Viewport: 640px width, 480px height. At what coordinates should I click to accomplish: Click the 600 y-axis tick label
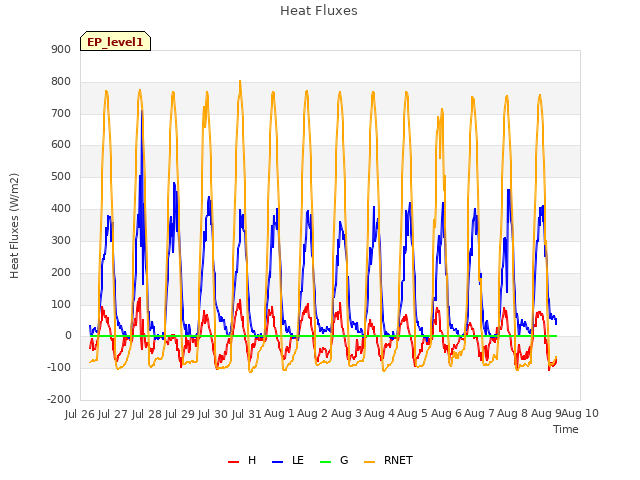tap(61, 144)
